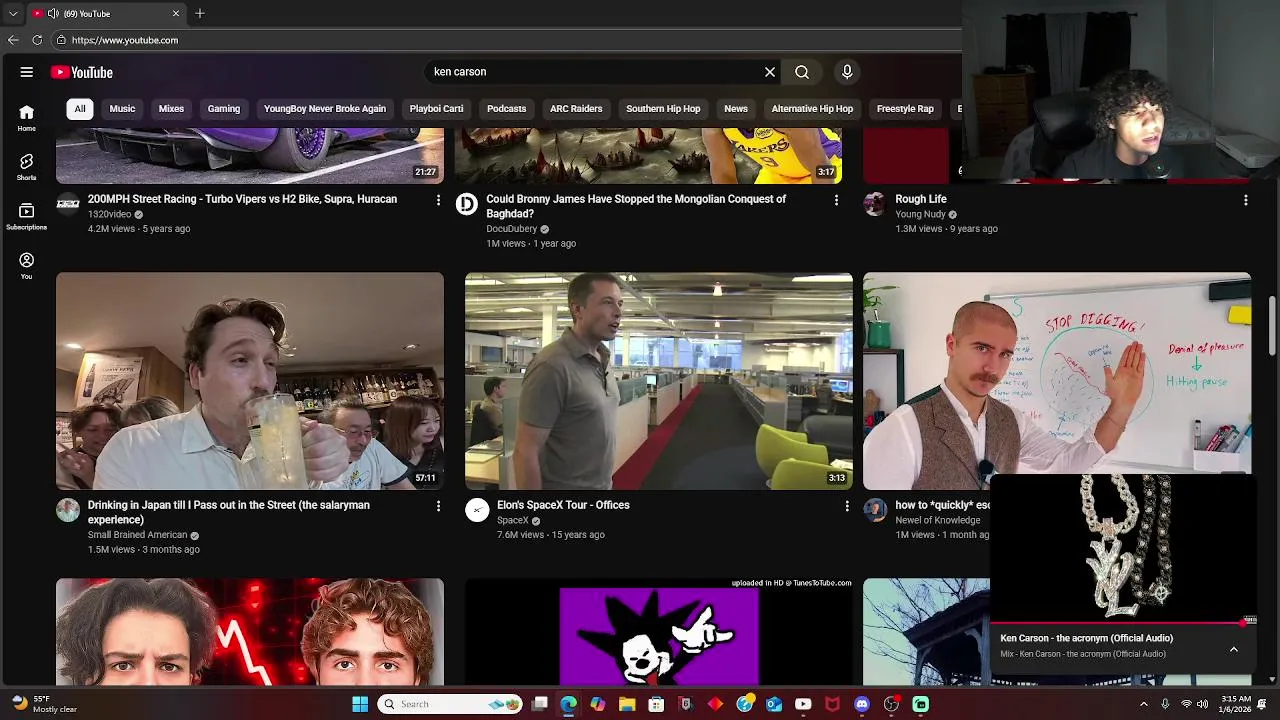Play the Drinking in Japan thumbnail
Screen dimensions: 1280x720
tap(250, 381)
